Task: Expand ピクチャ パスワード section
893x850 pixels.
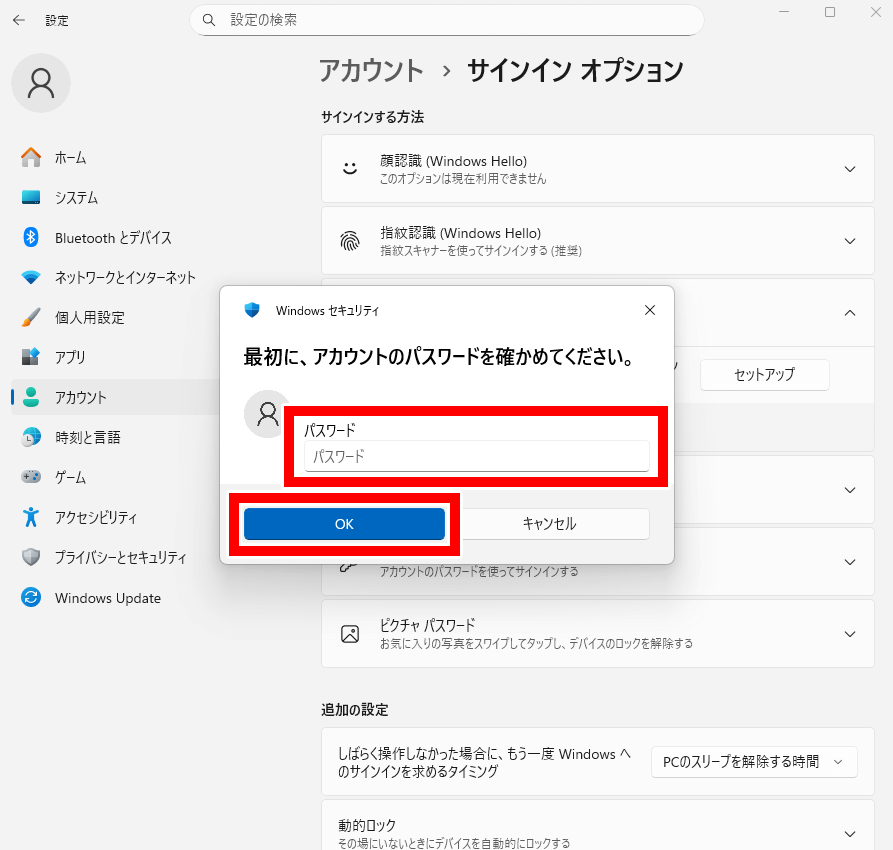Action: click(849, 634)
